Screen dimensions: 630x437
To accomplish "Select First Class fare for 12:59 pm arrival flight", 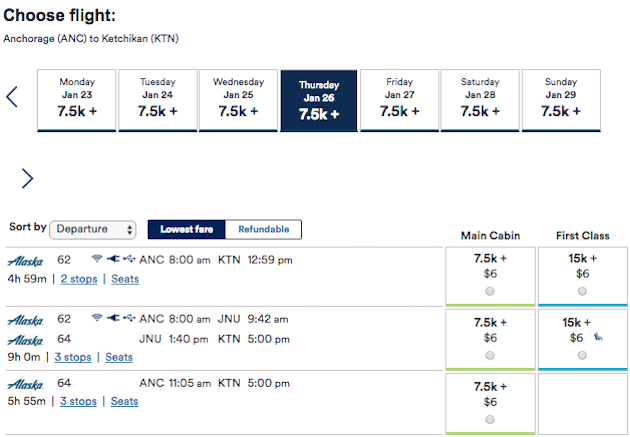I will [582, 291].
